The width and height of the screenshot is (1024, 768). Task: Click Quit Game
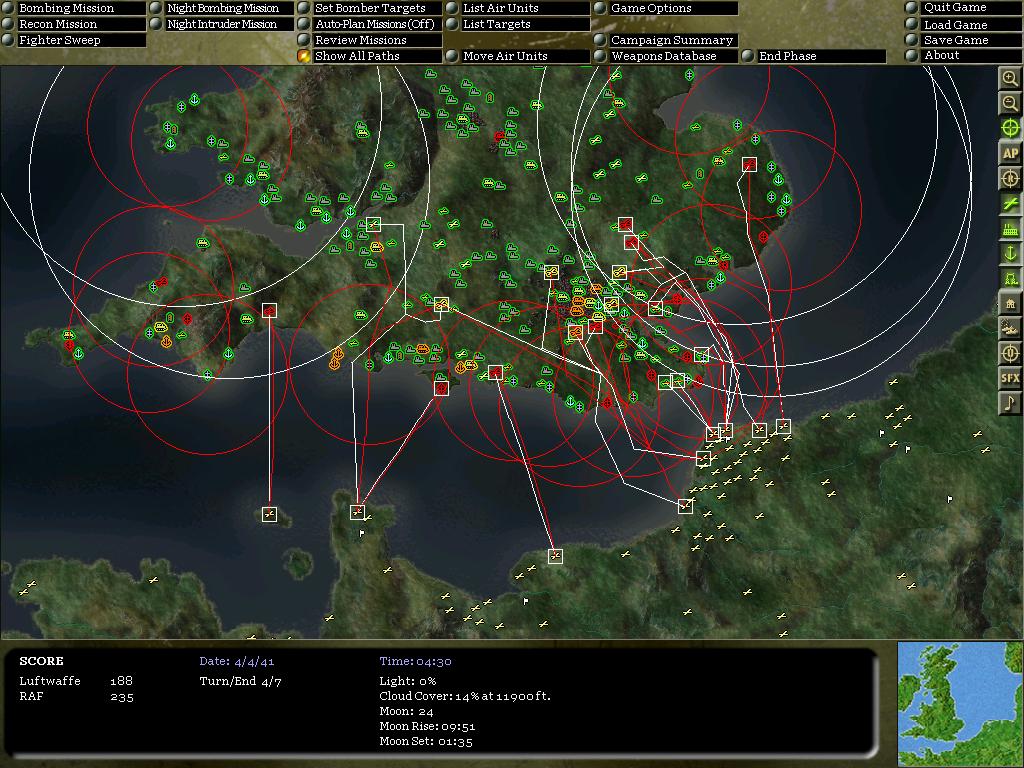coord(963,7)
